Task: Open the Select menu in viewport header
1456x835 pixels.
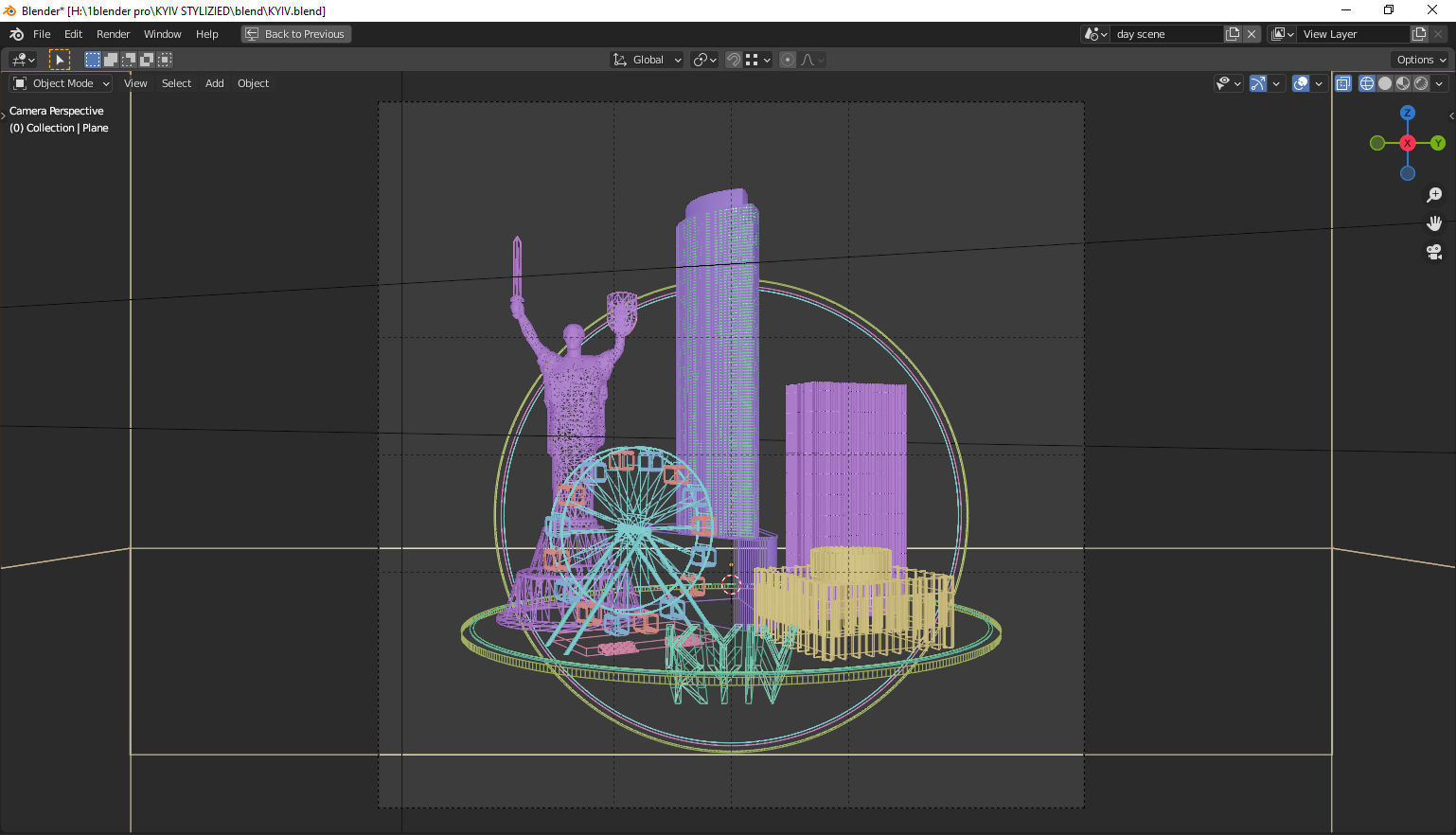Action: point(176,83)
